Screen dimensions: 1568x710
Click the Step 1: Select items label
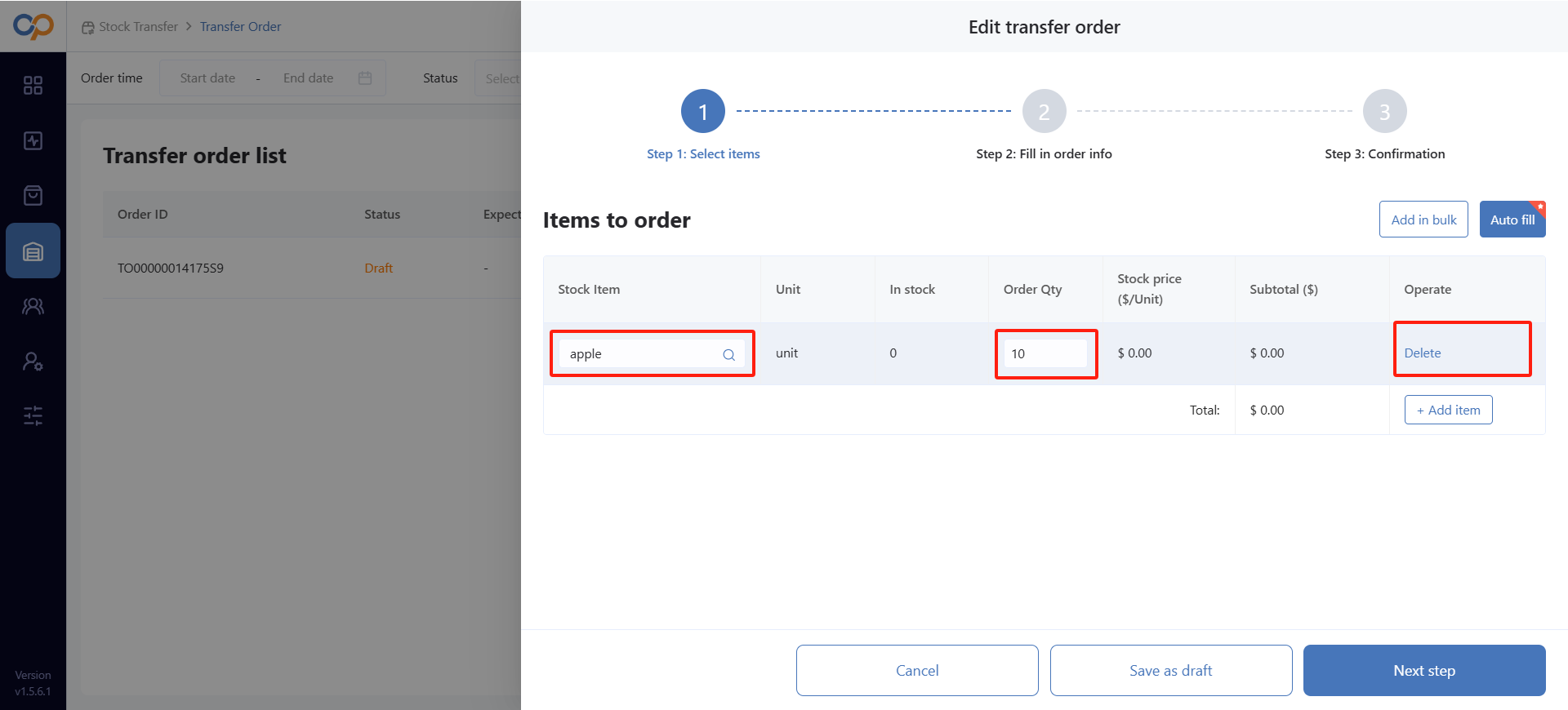[703, 154]
